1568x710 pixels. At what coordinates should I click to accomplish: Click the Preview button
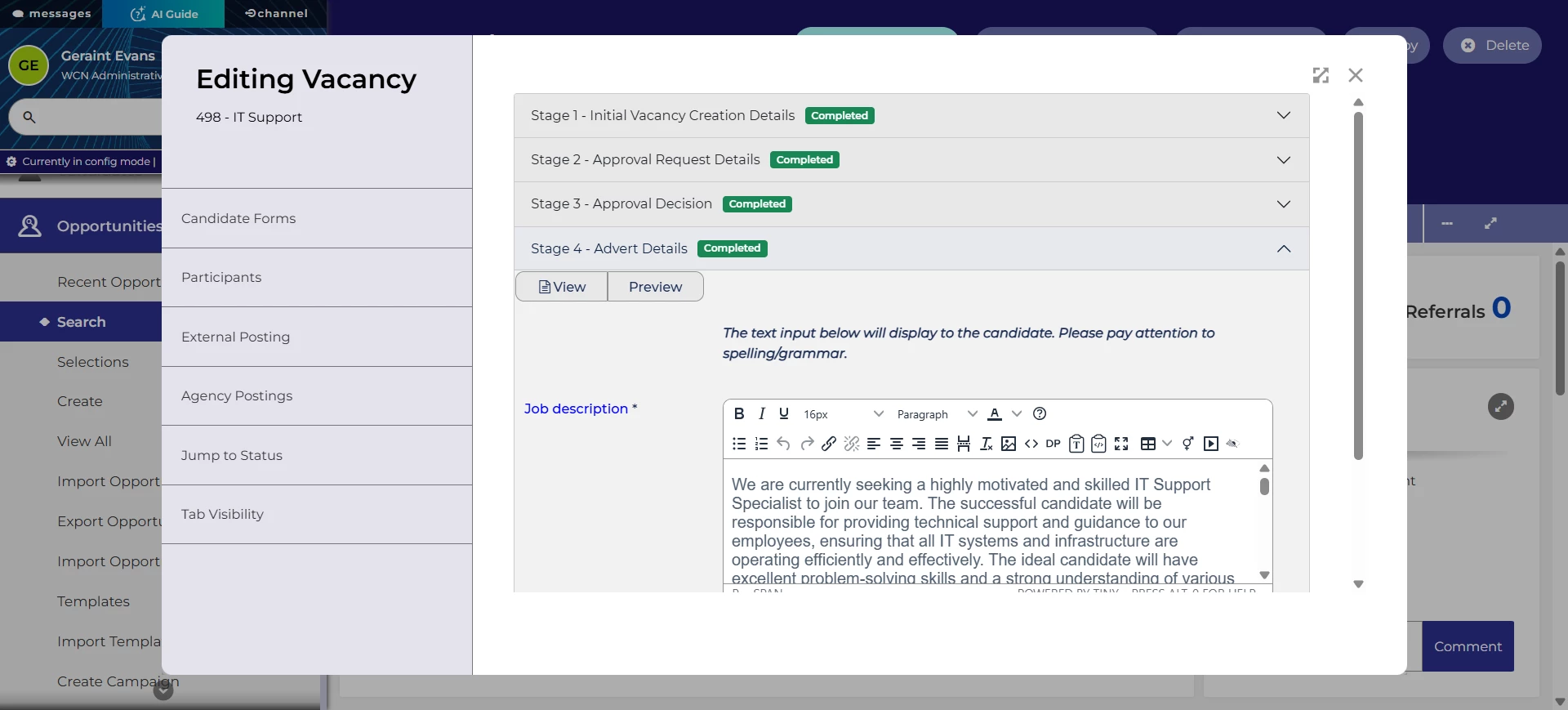point(655,287)
